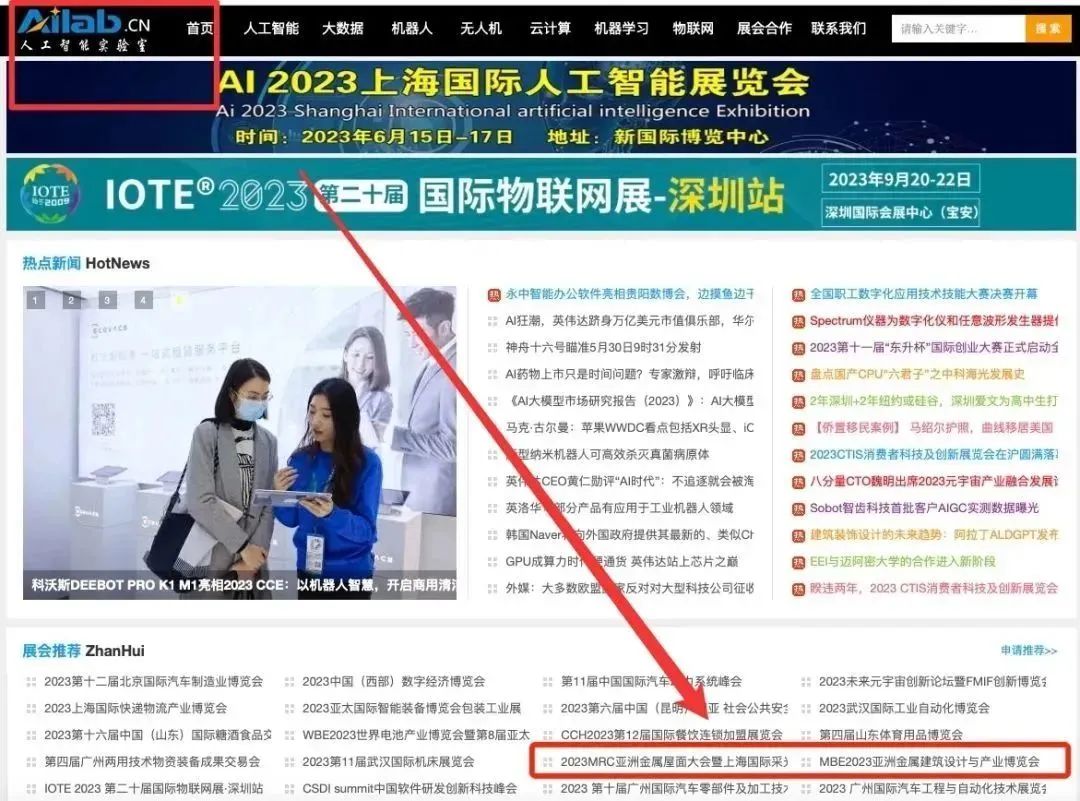Open 【侨置移民案例】马绍尔护照 link

coord(931,428)
